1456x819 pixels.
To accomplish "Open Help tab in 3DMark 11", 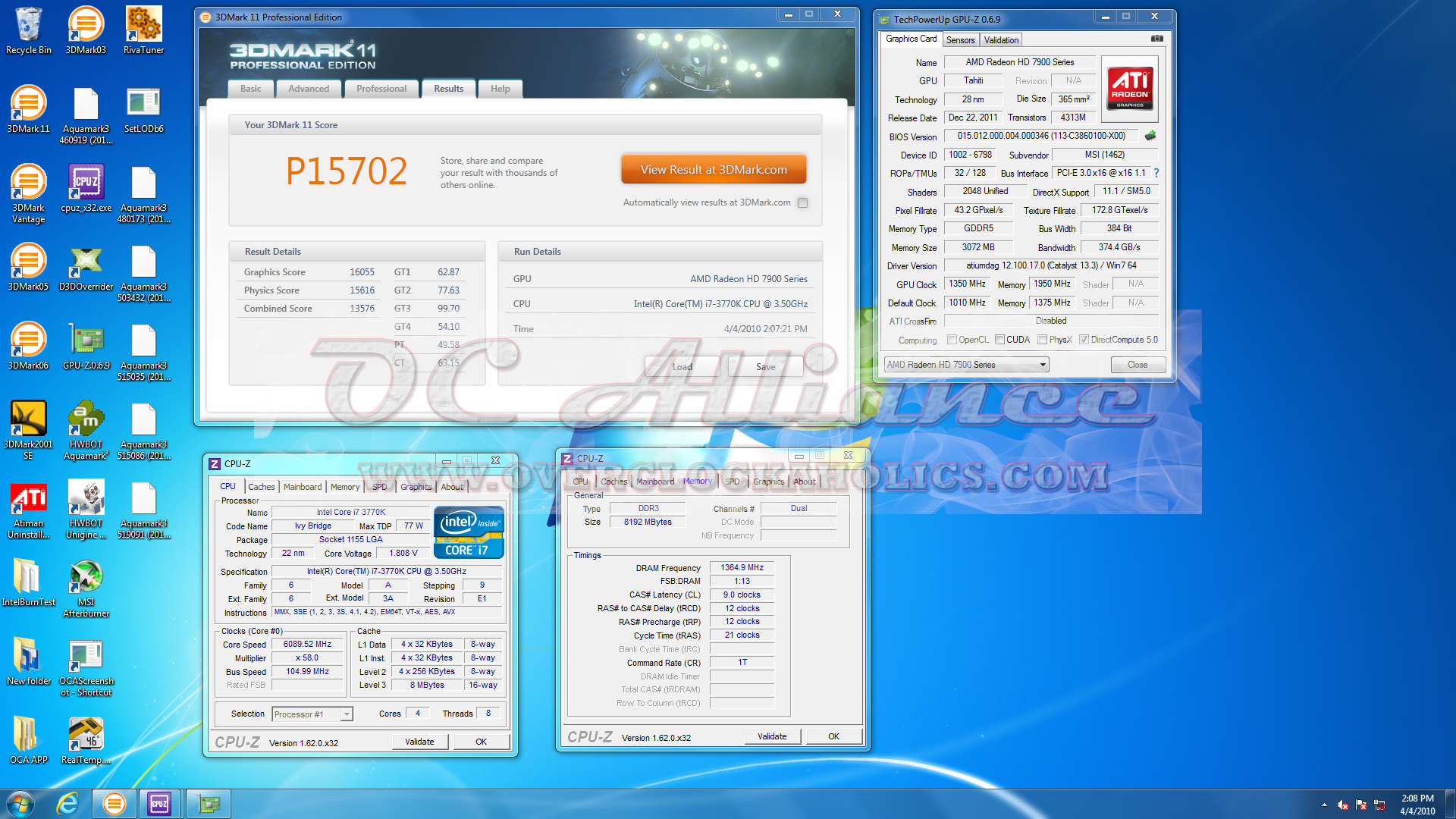I will [500, 89].
